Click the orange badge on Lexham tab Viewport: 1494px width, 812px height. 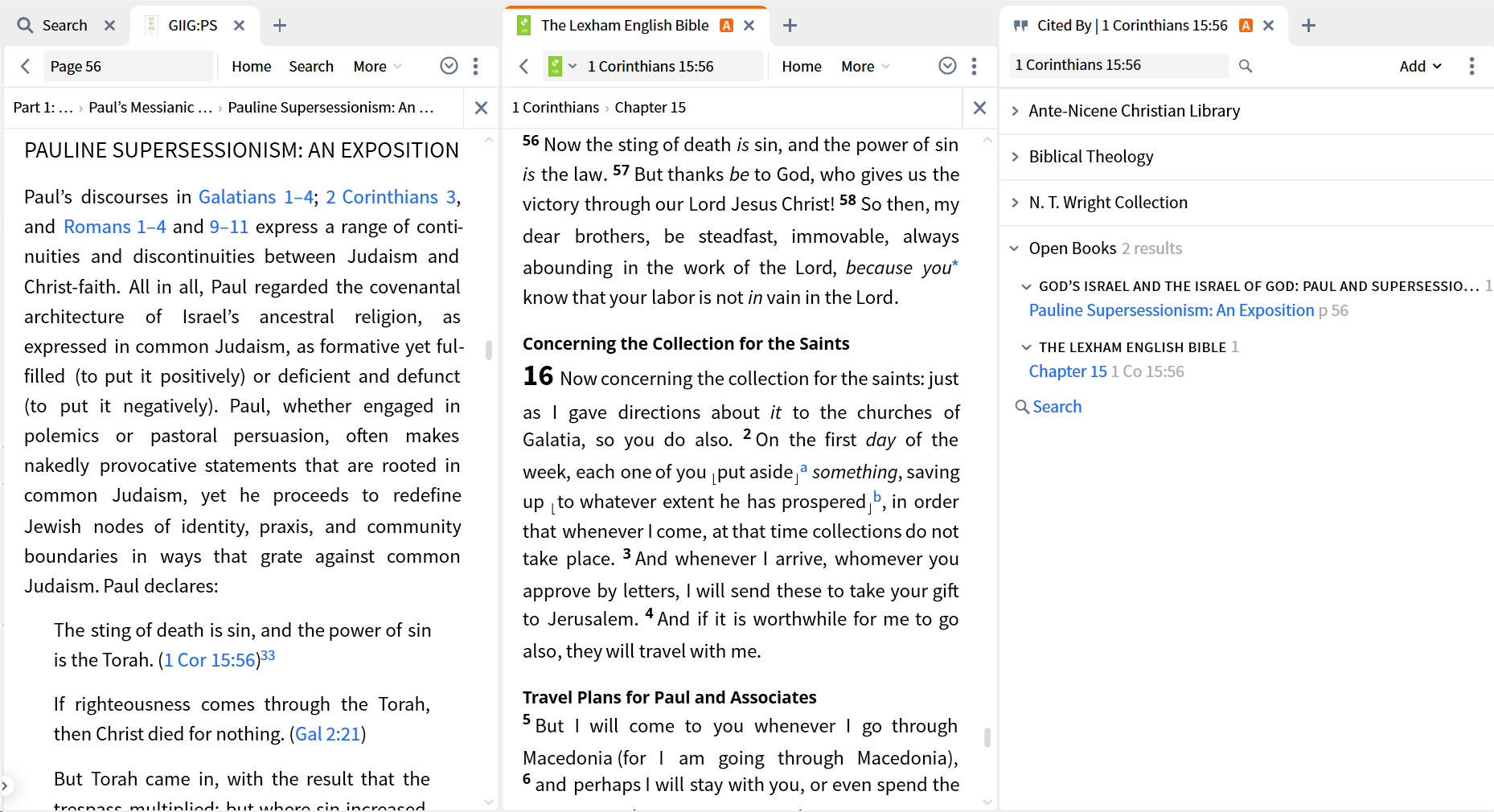click(x=727, y=26)
